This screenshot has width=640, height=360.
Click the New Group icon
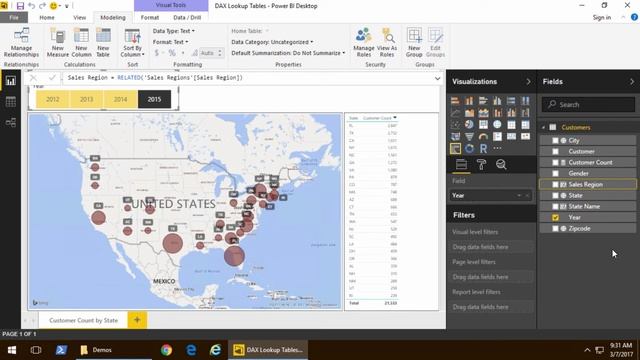coord(414,42)
